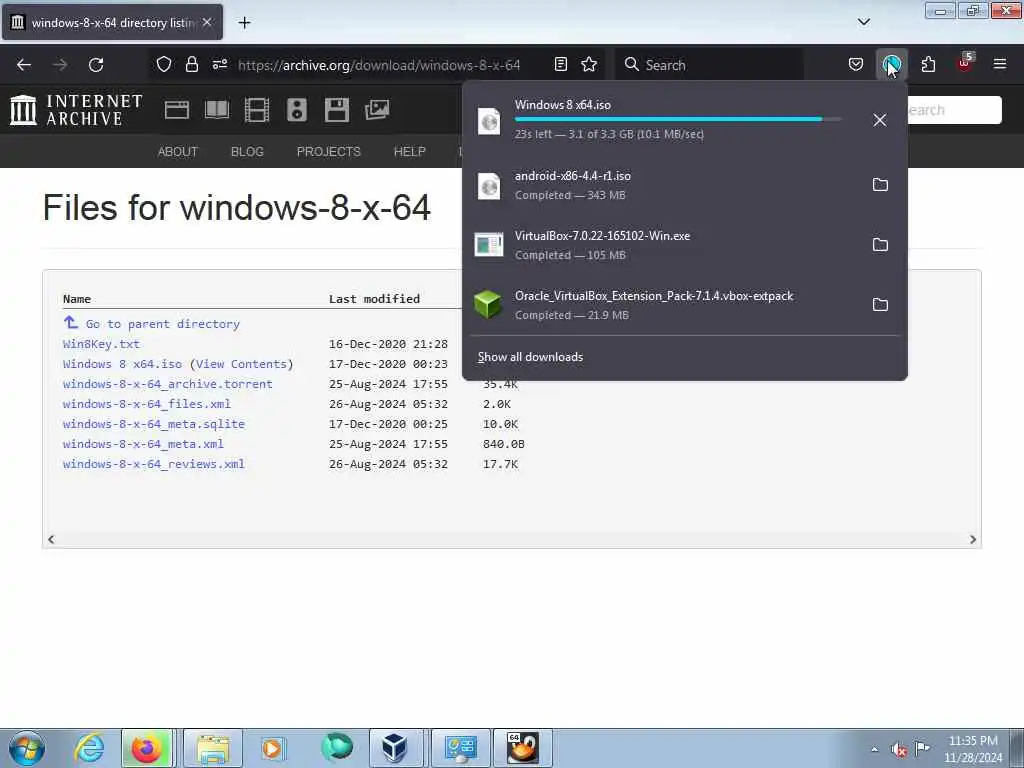Open VirtualBox cube icon on taskbar

(394, 748)
